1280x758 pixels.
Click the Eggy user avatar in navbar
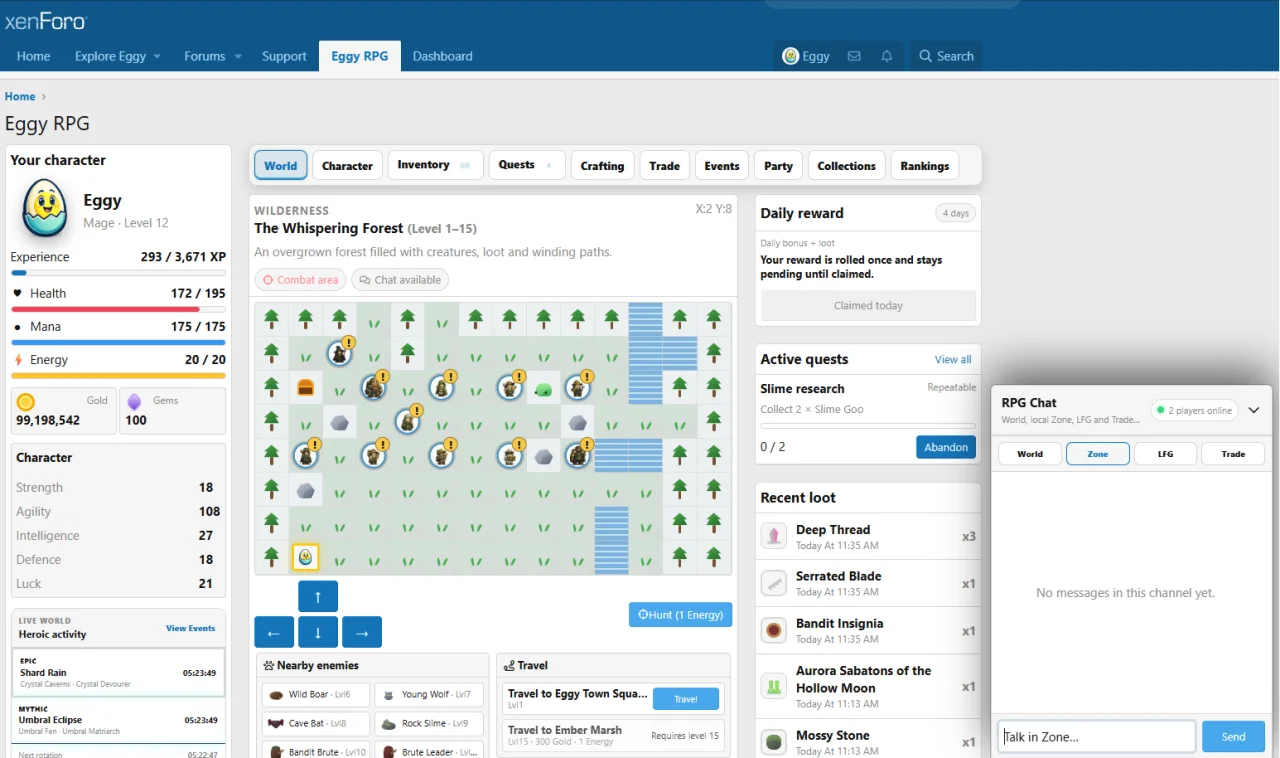790,56
